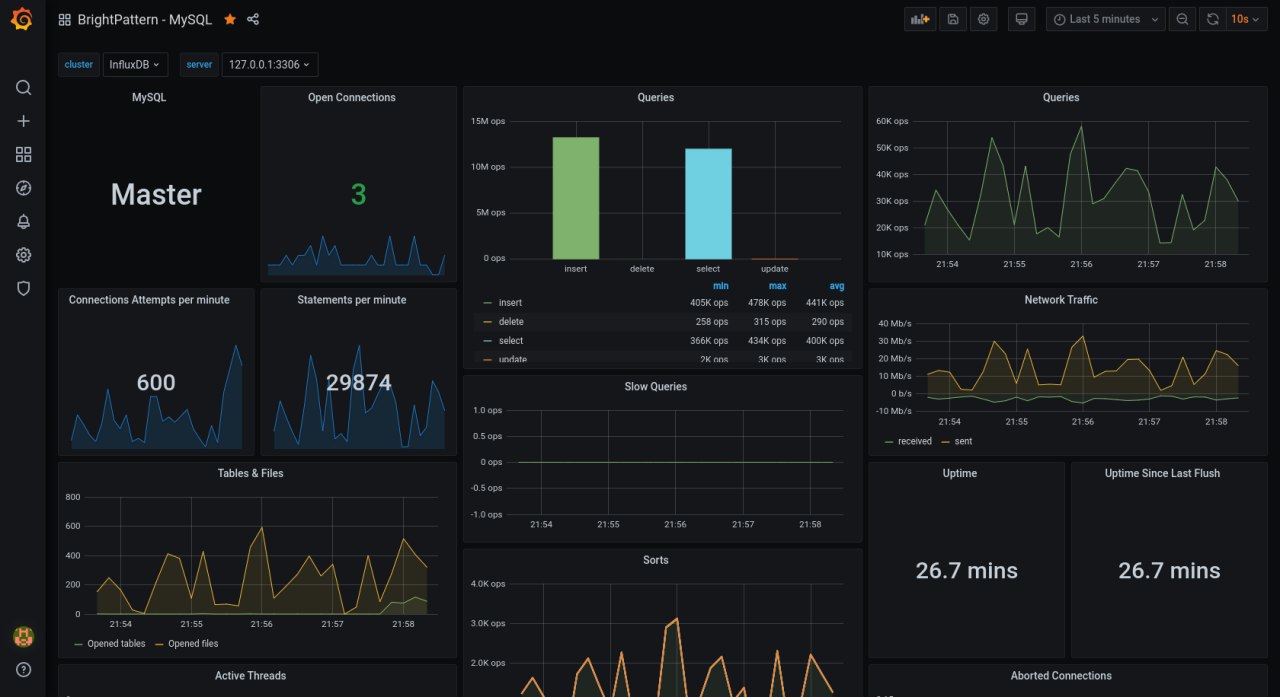
Task: Click the Create plus icon in sidebar
Action: click(23, 121)
